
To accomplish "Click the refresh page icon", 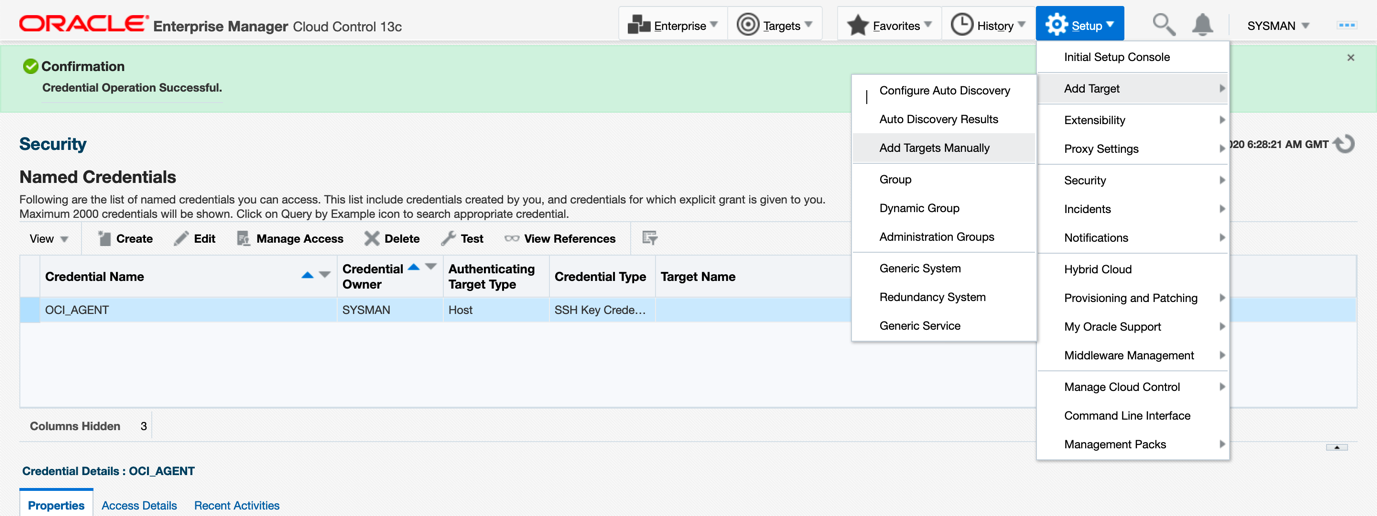I will click(1345, 144).
